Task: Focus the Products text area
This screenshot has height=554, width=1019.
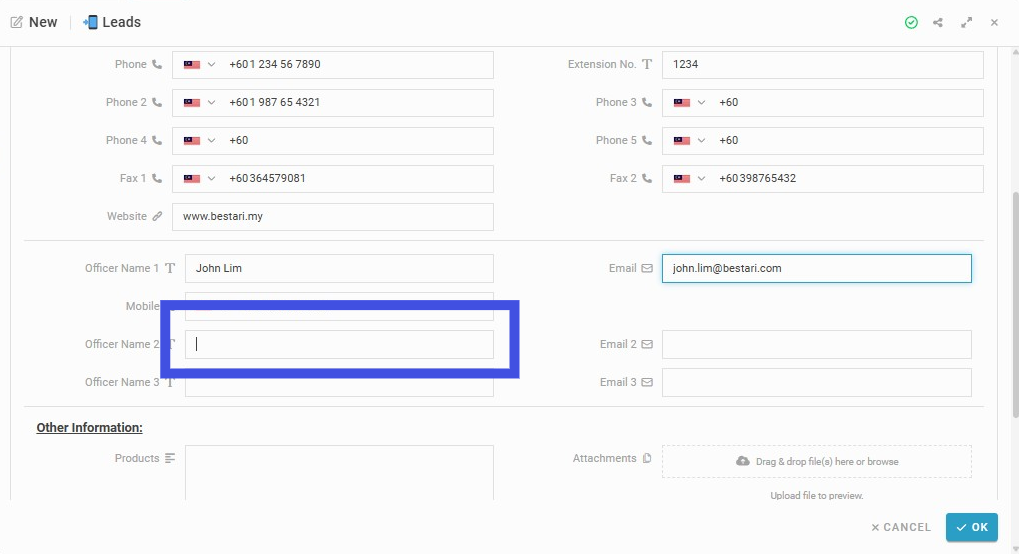Action: pos(339,473)
